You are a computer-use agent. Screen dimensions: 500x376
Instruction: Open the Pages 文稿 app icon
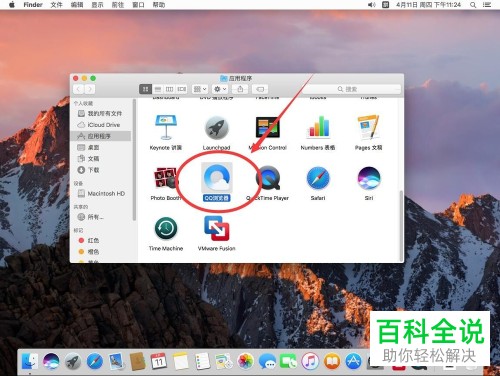point(368,127)
